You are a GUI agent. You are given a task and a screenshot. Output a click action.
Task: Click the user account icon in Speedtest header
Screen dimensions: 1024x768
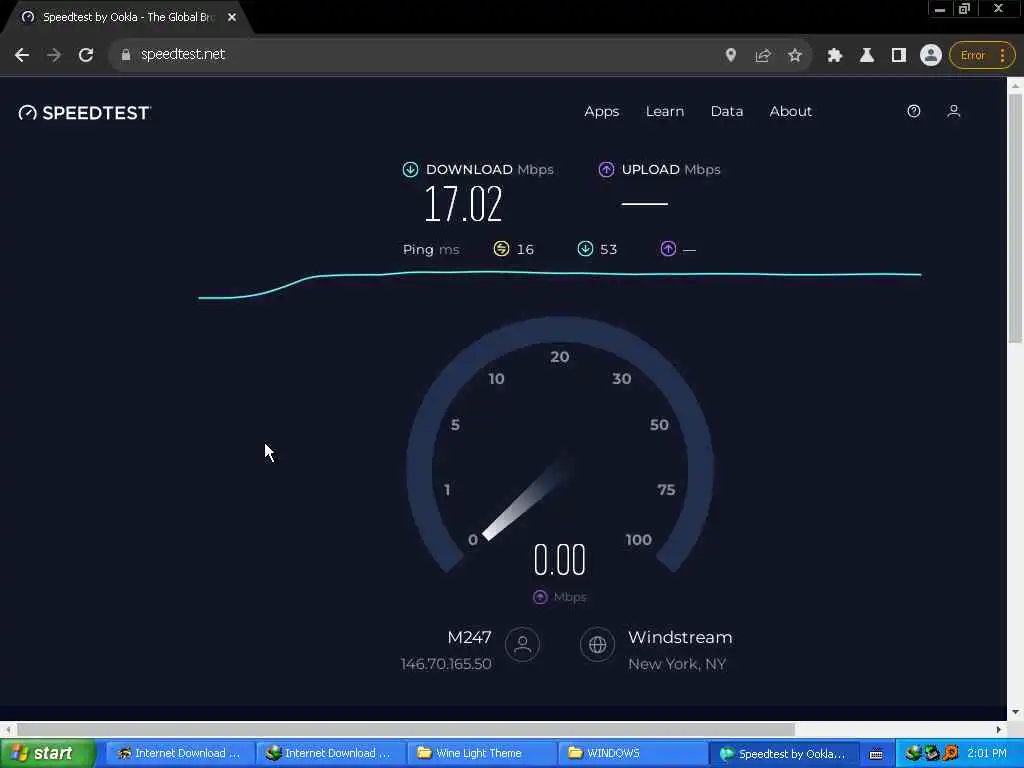(953, 111)
